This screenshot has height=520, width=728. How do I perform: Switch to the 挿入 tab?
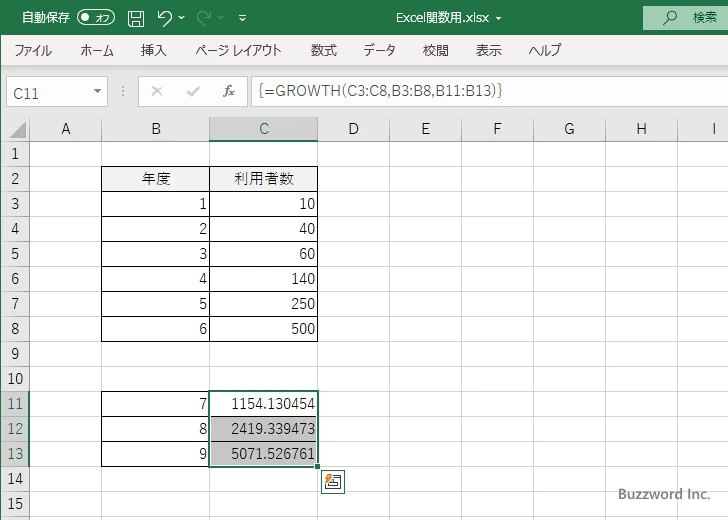(x=154, y=50)
